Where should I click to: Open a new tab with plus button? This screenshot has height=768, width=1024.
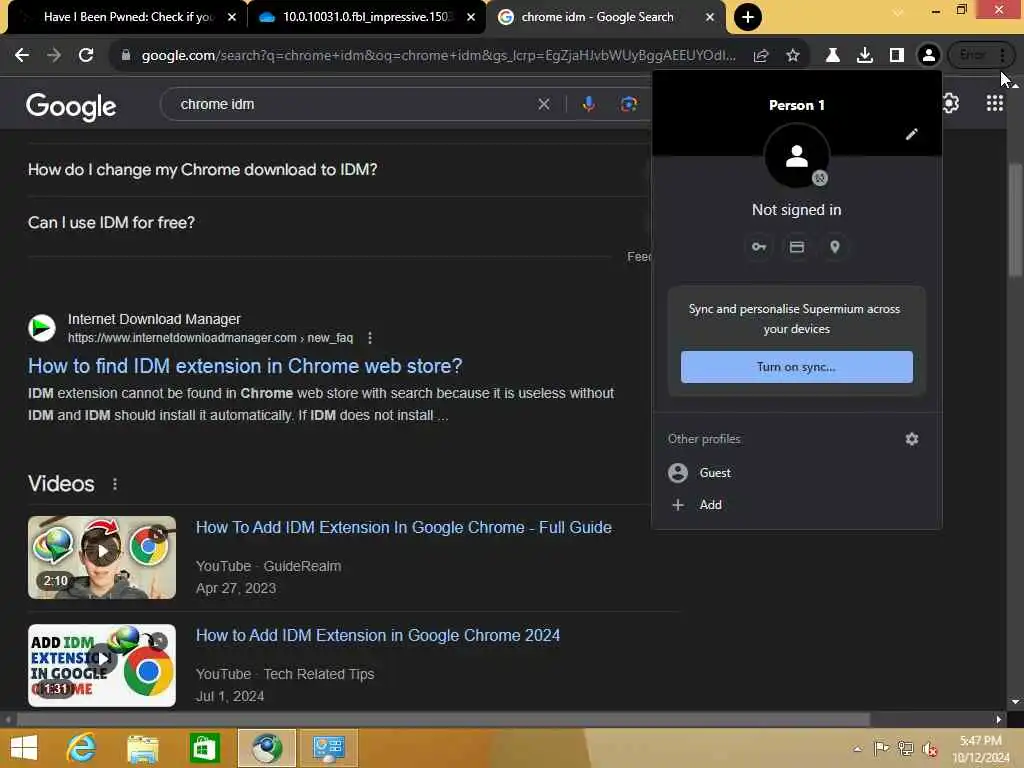click(x=748, y=17)
